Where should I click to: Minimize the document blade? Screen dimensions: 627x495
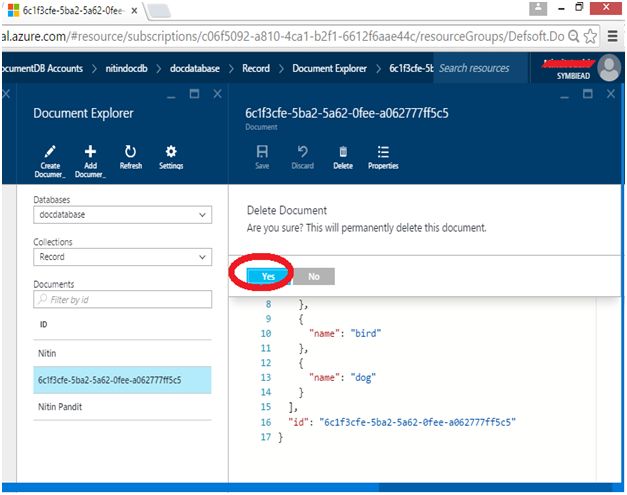tap(564, 96)
